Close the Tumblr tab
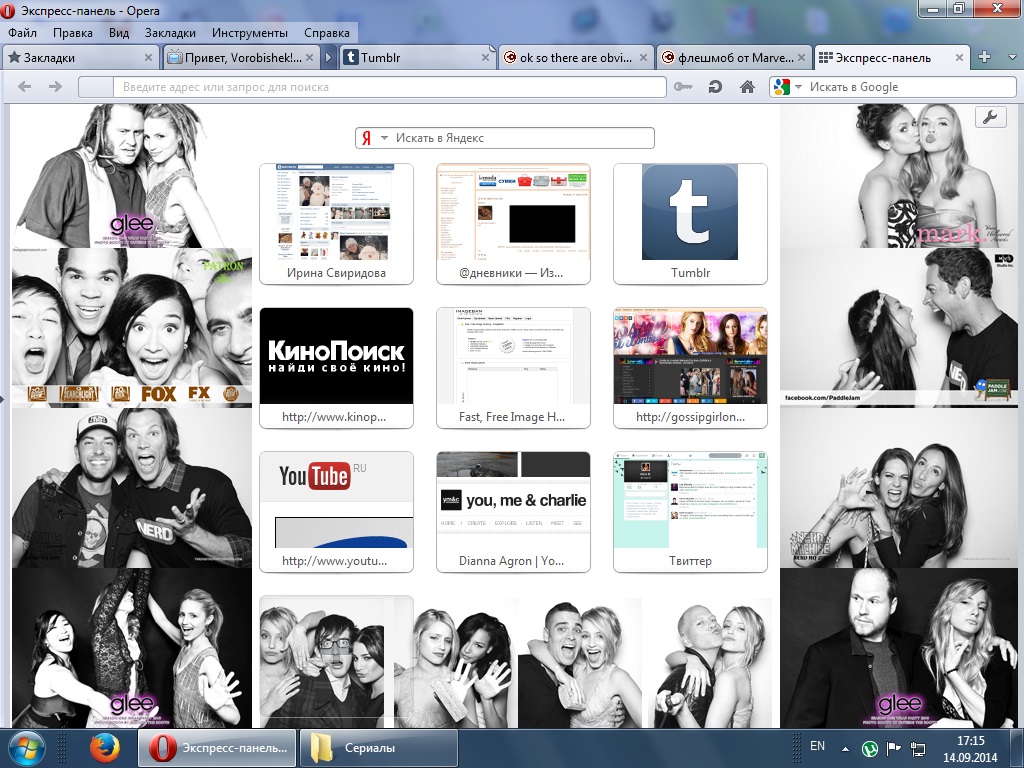This screenshot has height=768, width=1024. [485, 57]
